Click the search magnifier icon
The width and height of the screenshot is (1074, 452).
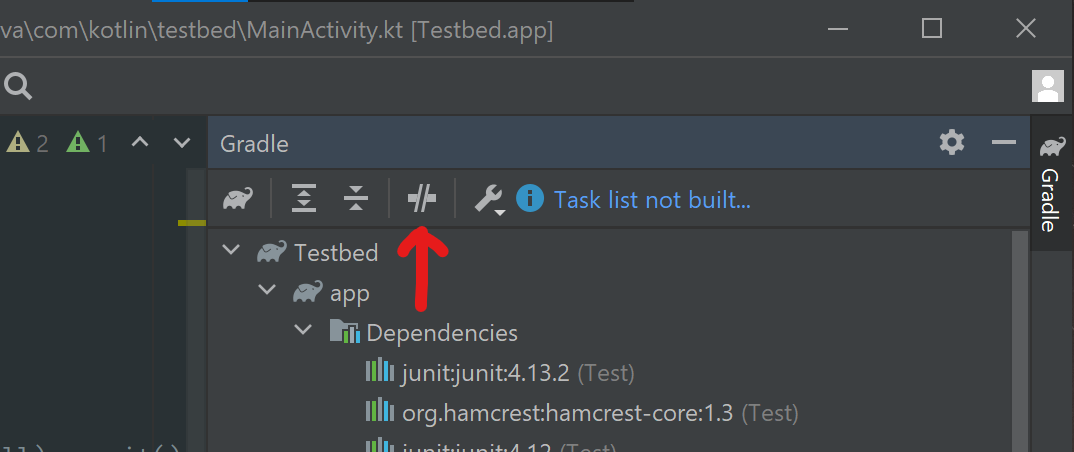click(x=18, y=86)
